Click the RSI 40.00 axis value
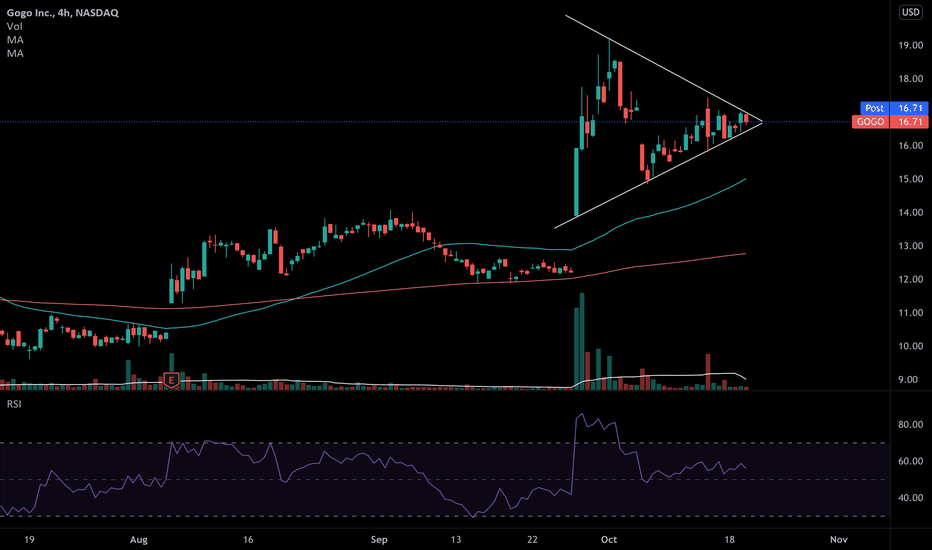Viewport: 932px width, 550px height. [911, 498]
